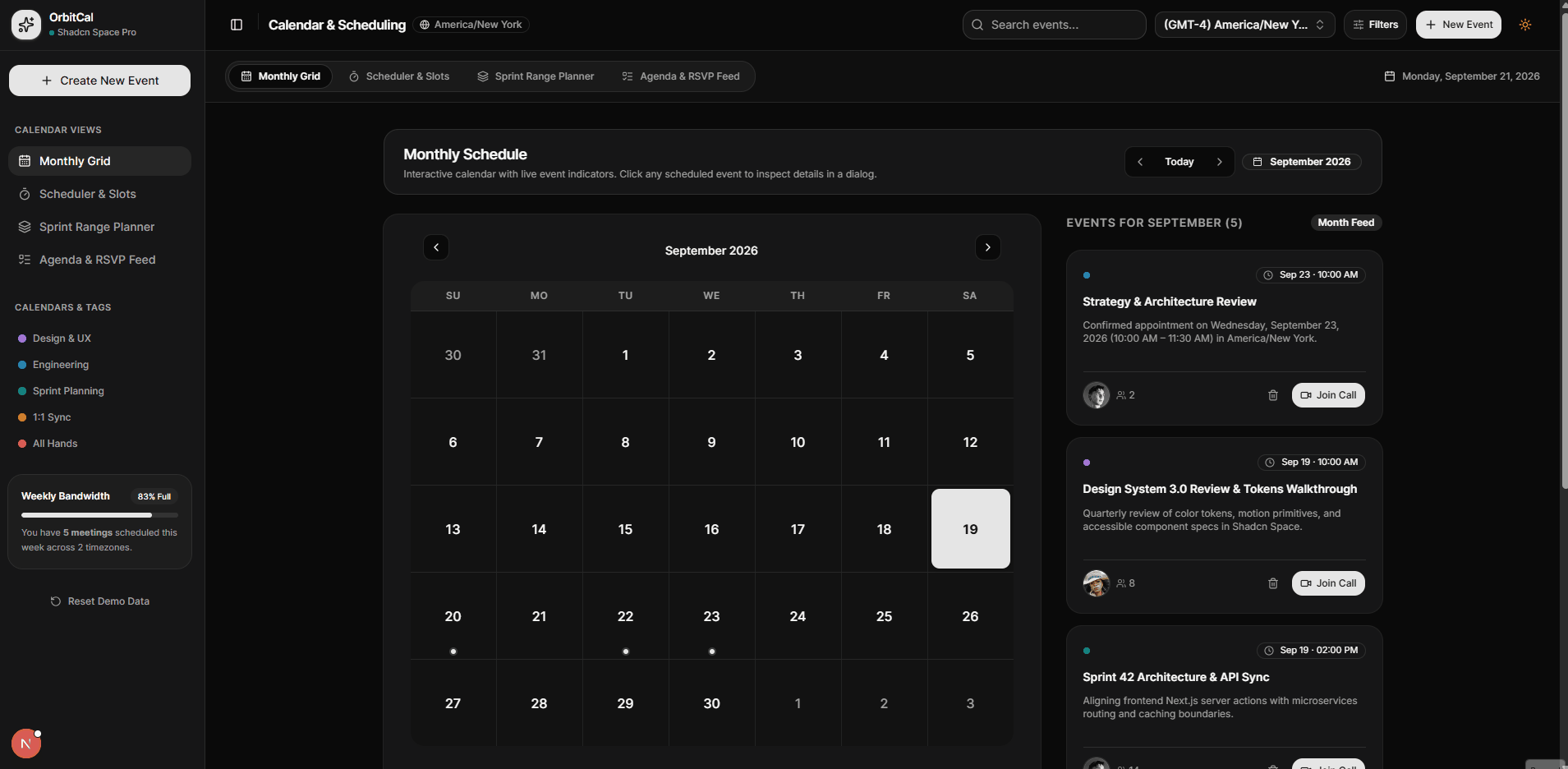1568x769 pixels.
Task: Switch to the Scheduler & Slots tab
Action: 399,76
